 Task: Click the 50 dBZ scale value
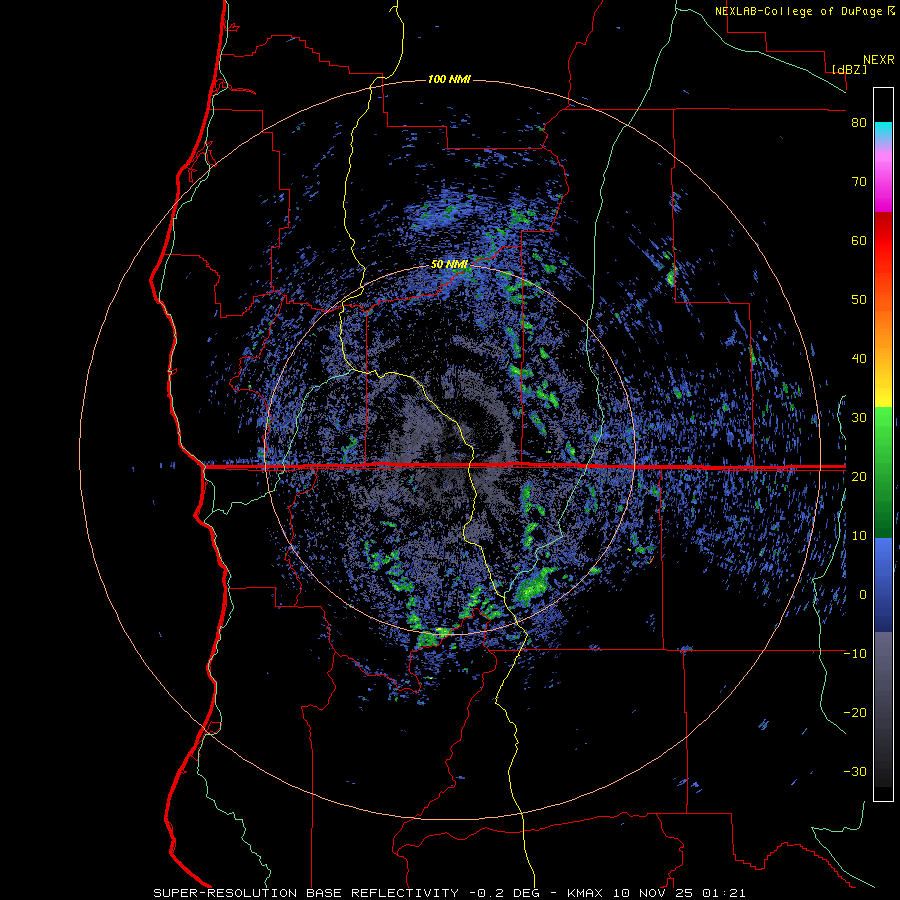[x=859, y=300]
